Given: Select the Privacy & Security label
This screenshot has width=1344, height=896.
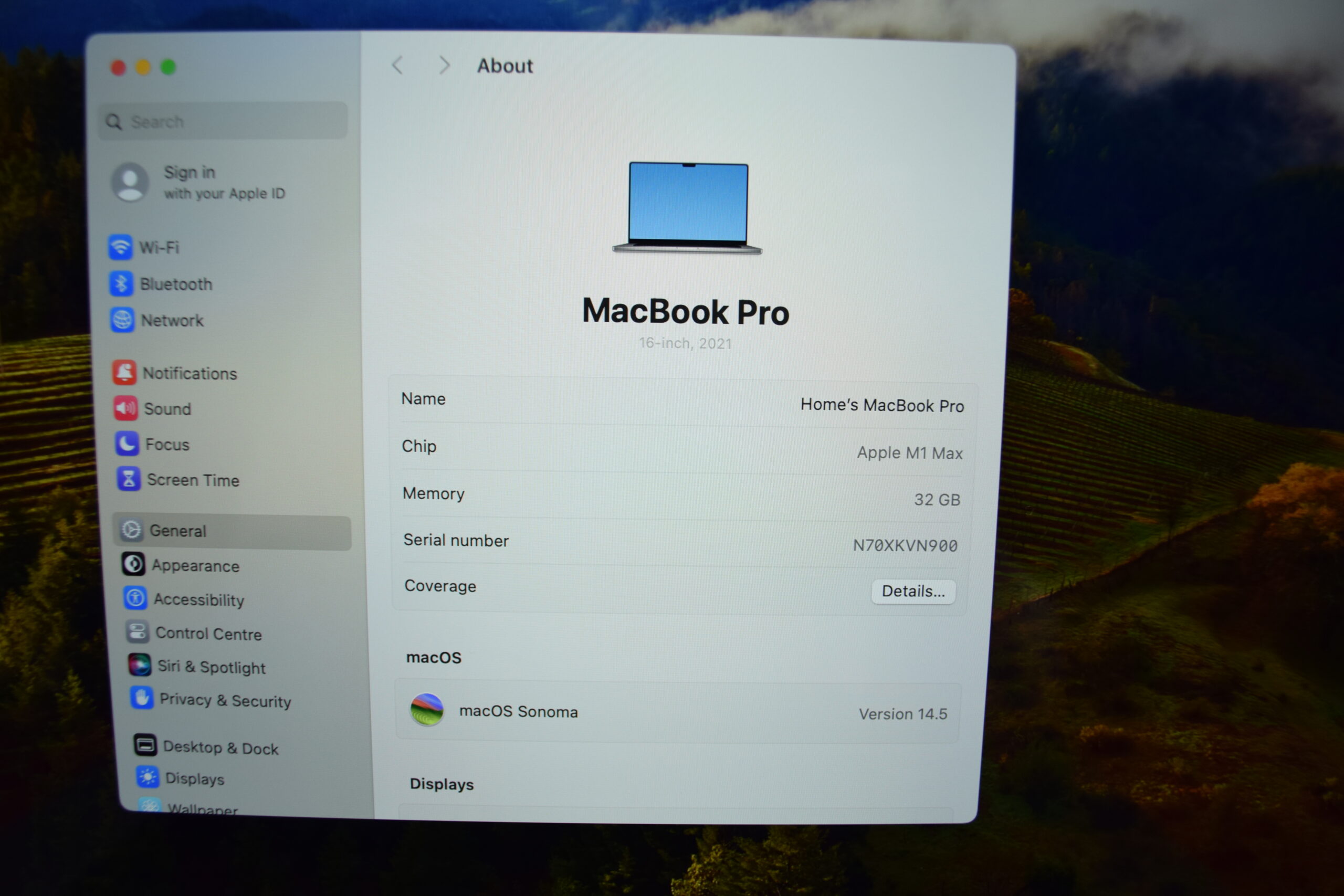Looking at the screenshot, I should [225, 701].
